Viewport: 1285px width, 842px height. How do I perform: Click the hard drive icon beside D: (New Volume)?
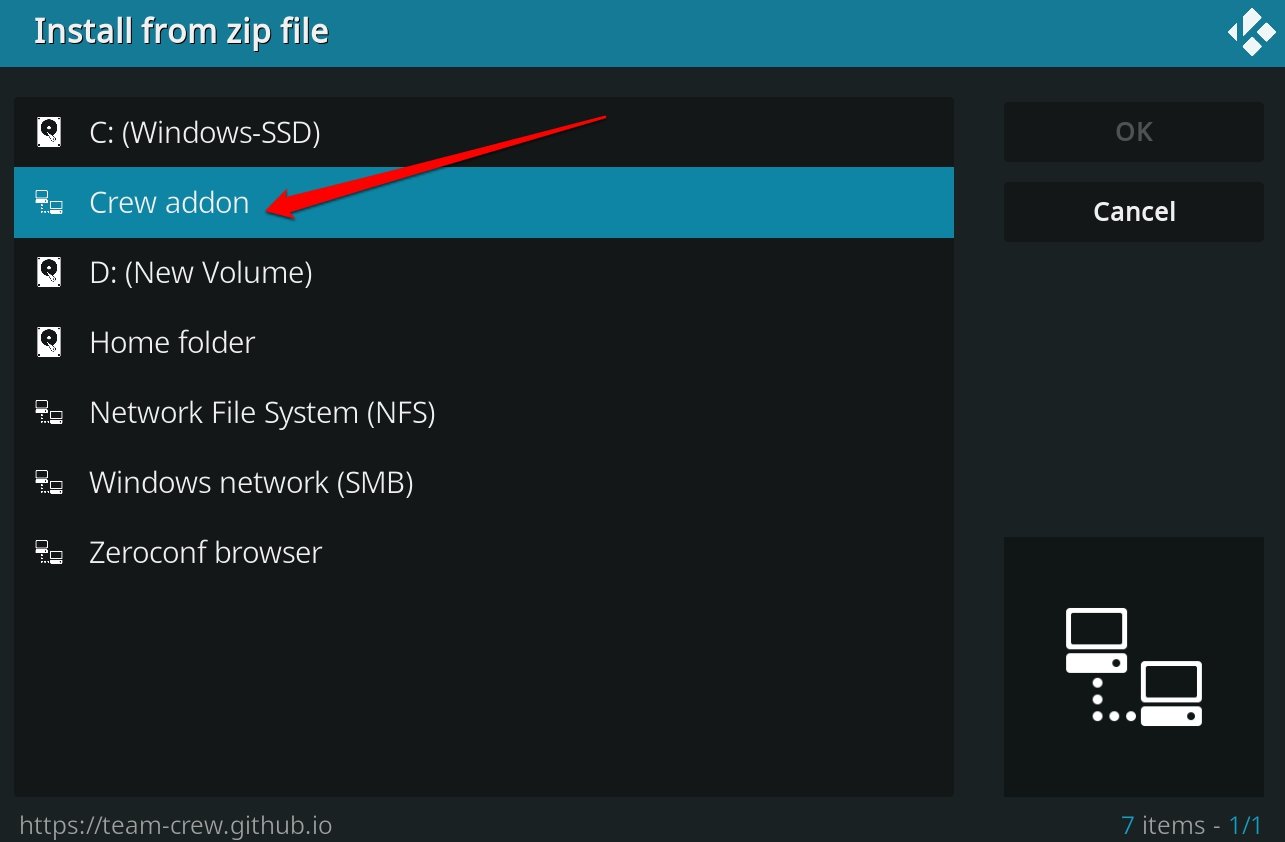(x=49, y=272)
